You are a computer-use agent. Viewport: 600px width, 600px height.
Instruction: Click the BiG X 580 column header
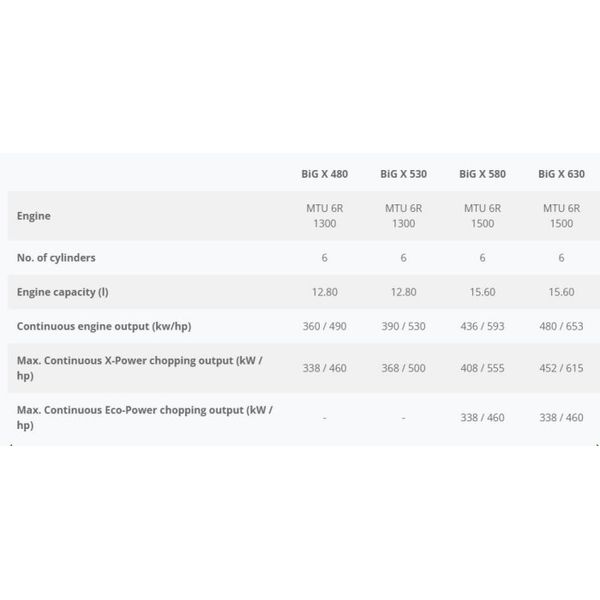point(483,174)
